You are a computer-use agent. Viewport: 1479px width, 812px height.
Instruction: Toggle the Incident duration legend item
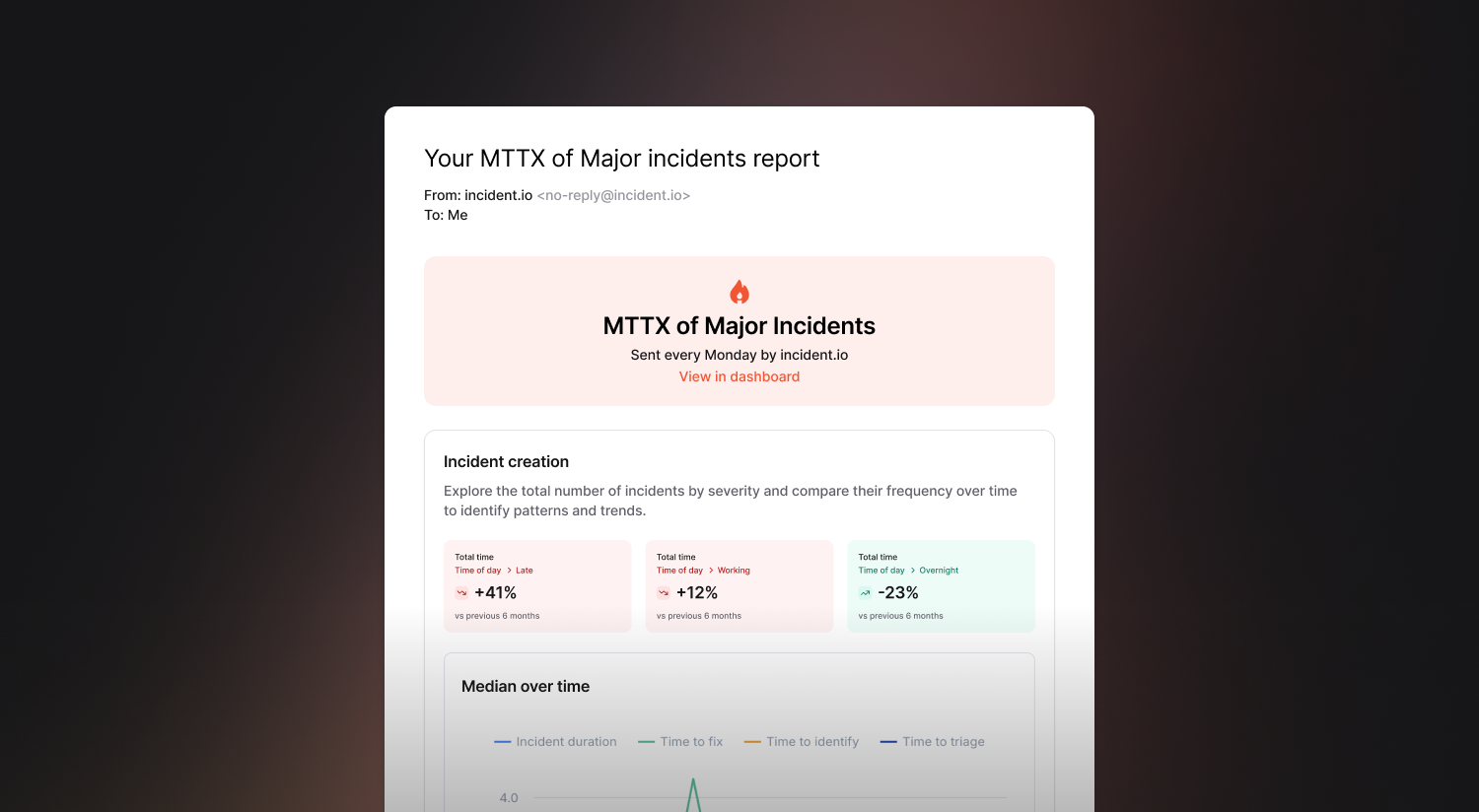click(x=555, y=742)
